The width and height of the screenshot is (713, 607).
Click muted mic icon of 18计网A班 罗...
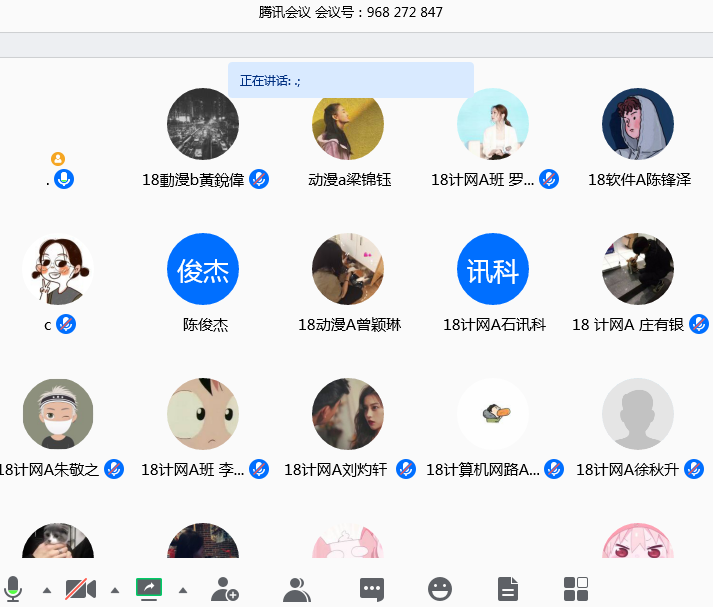(x=549, y=179)
